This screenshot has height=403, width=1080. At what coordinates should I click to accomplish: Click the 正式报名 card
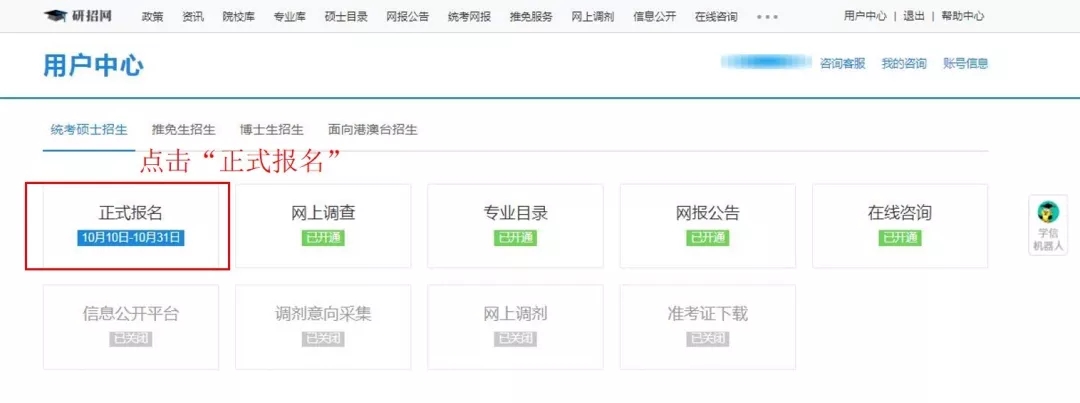point(131,226)
